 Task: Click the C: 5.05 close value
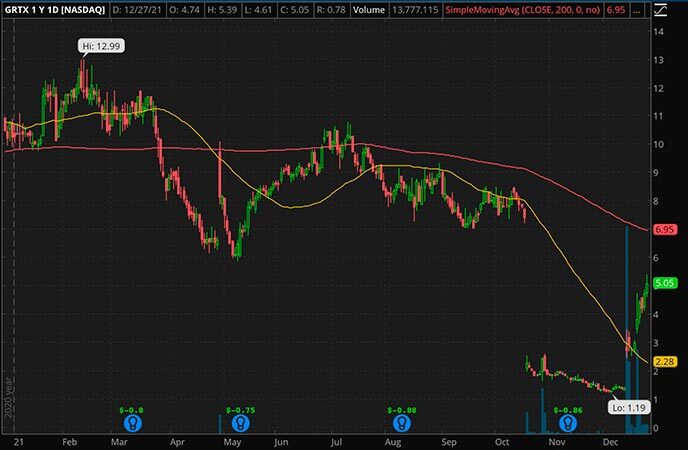294,10
